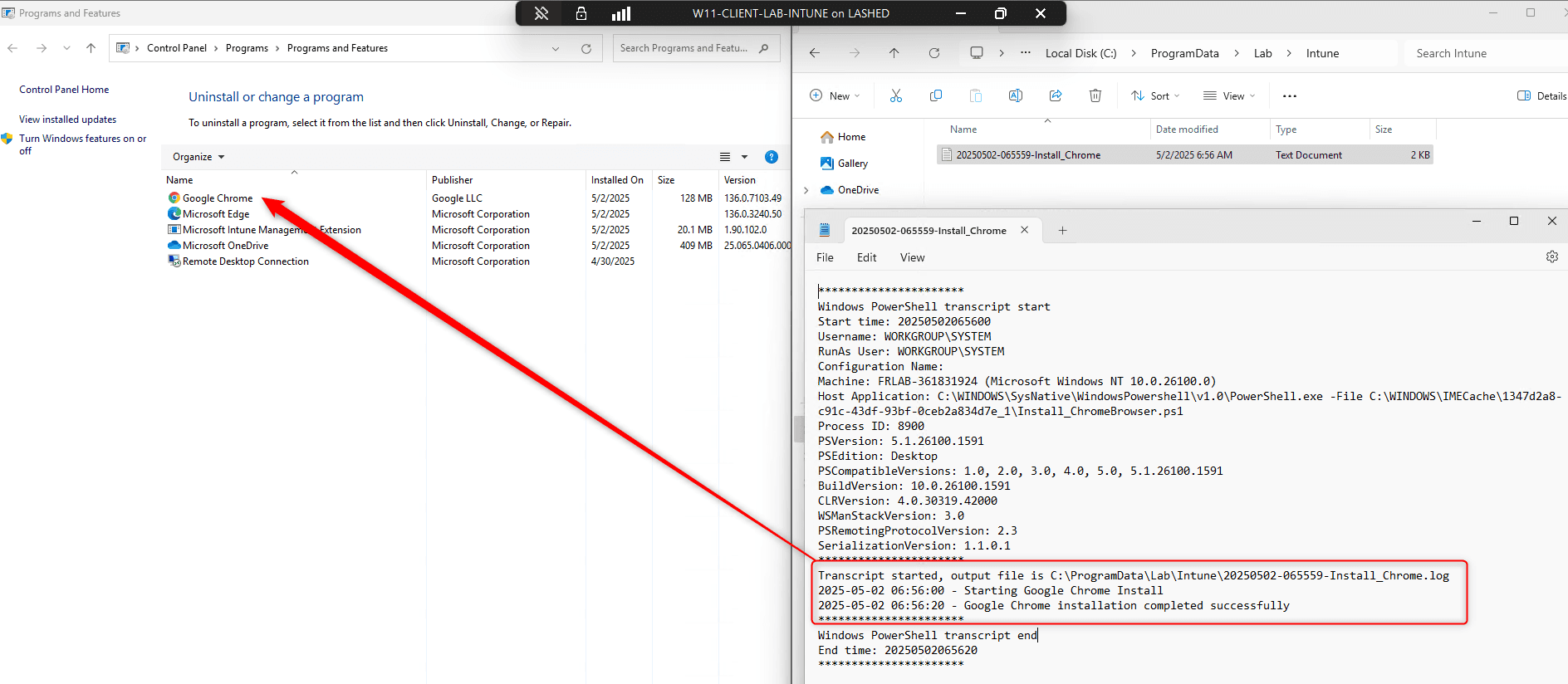Click the Cut scissors icon in Explorer toolbar
Screen dimensions: 1568x684
pos(895,96)
